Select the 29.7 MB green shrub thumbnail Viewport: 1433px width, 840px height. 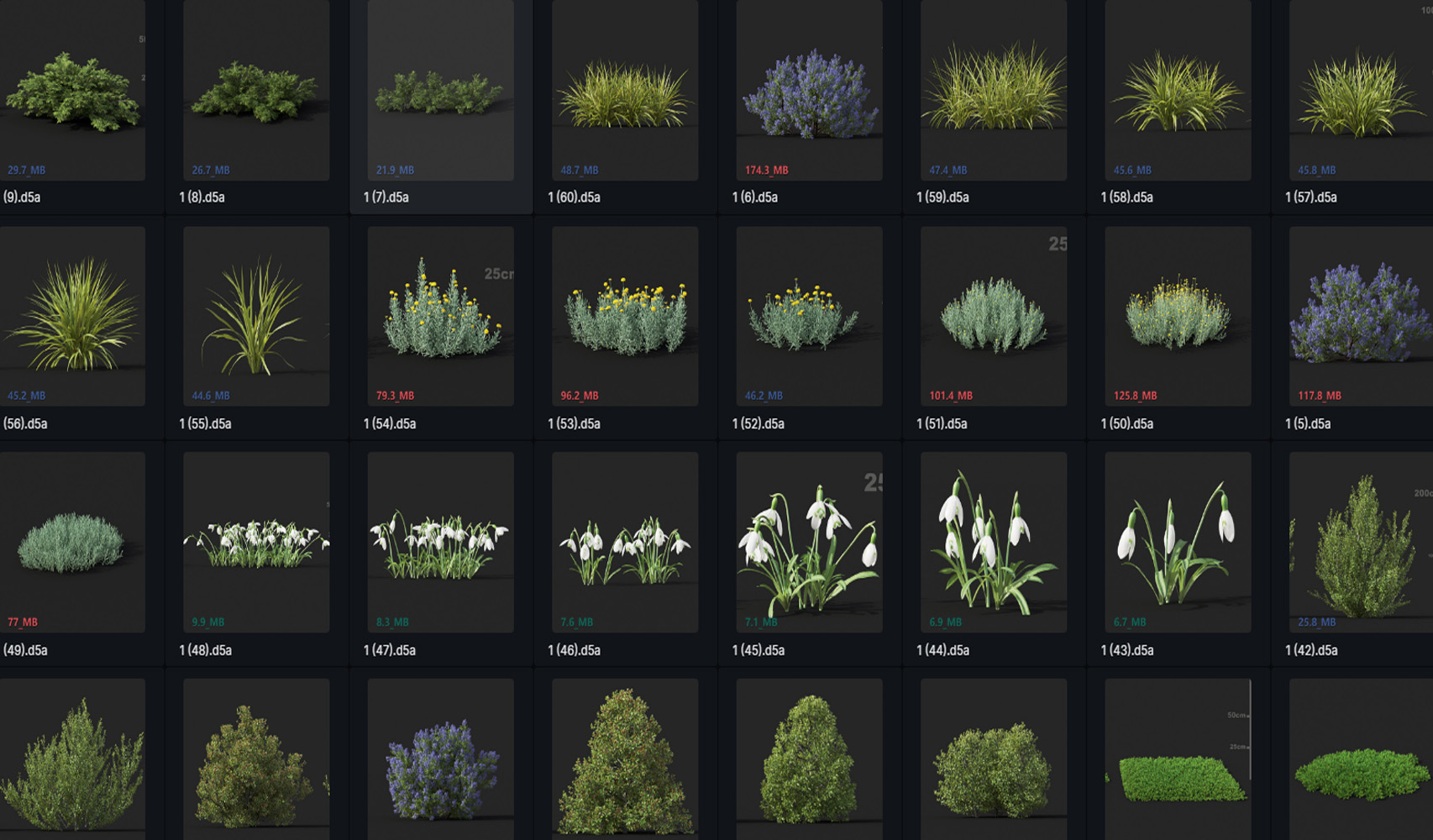click(x=72, y=90)
